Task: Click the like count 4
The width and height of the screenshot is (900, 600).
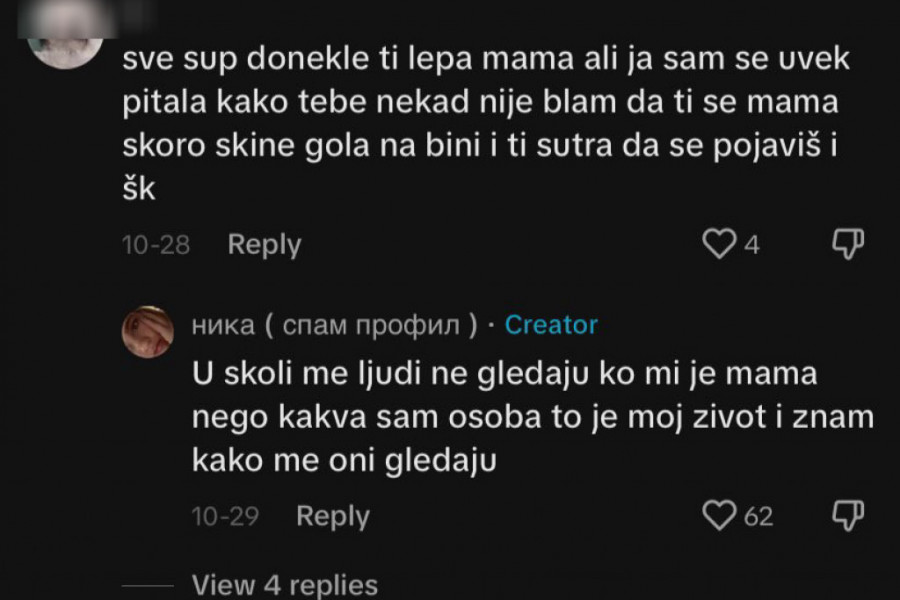Action: (752, 244)
